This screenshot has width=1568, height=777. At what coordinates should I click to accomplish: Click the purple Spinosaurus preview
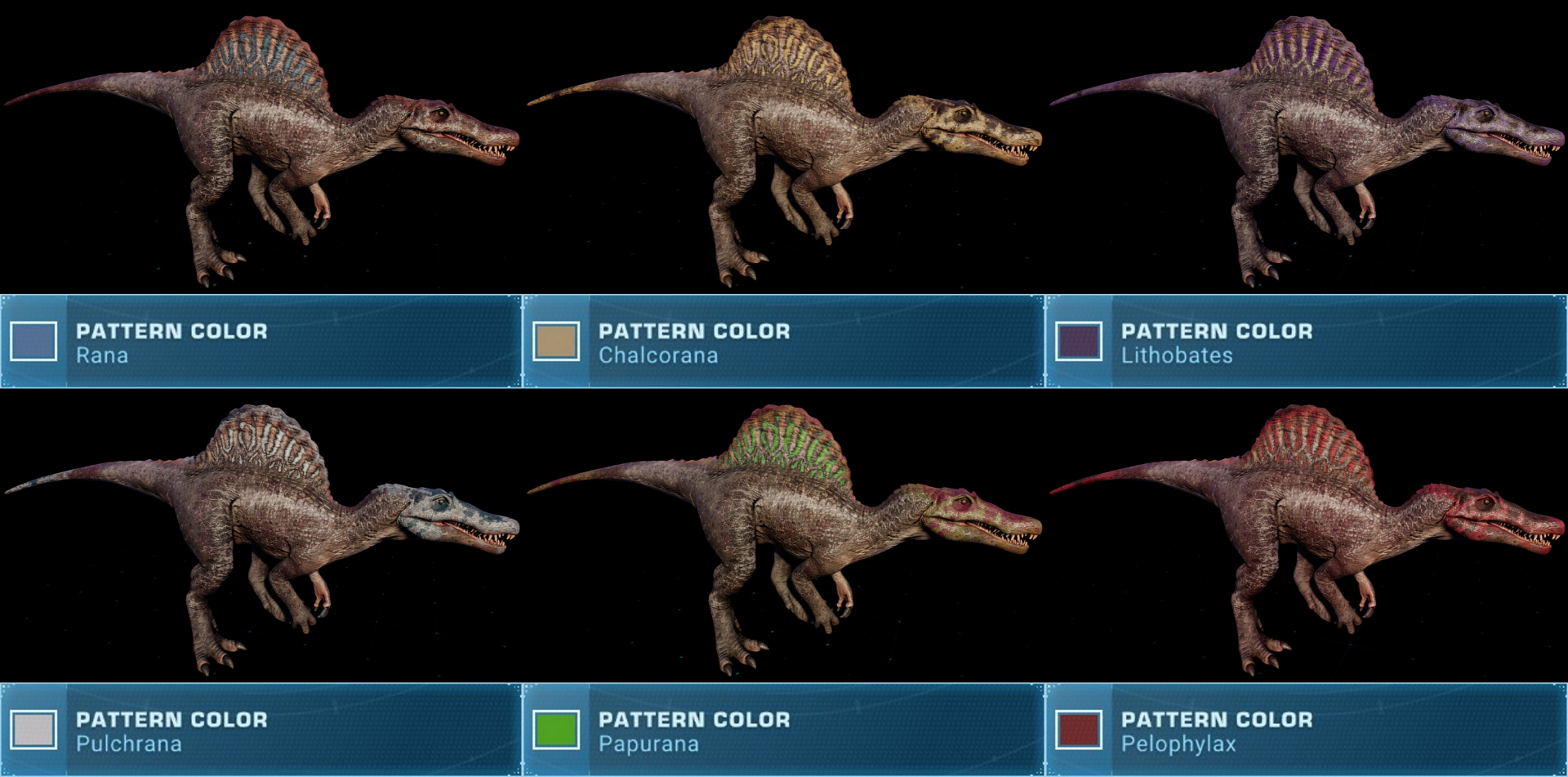click(x=1307, y=151)
